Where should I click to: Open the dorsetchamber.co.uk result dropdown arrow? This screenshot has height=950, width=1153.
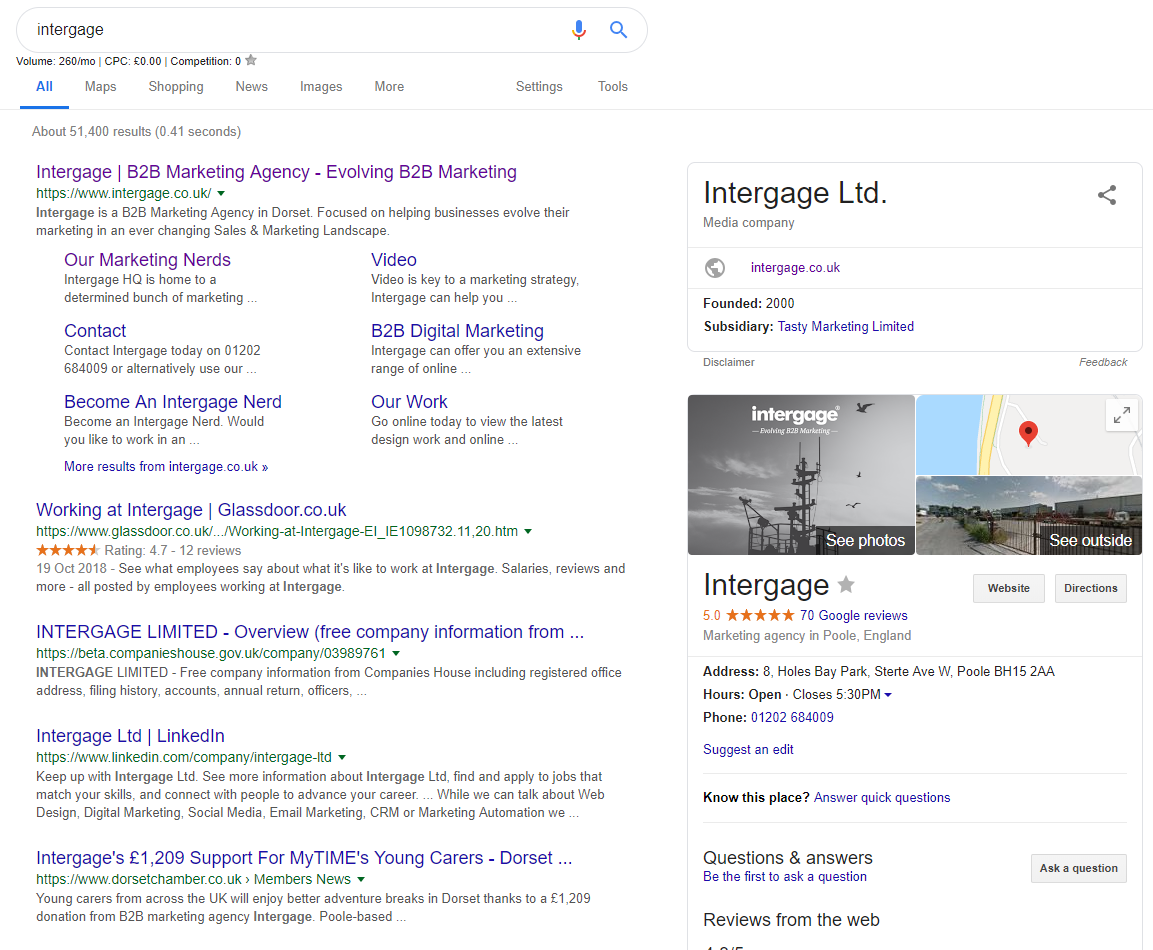[361, 879]
